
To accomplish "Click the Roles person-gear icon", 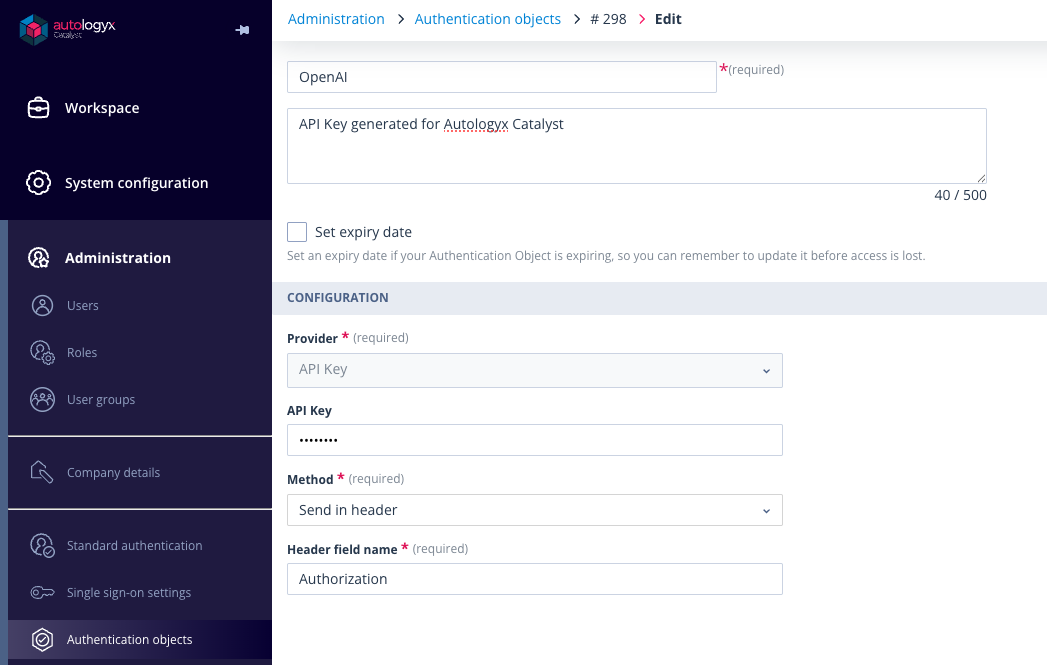I will click(x=42, y=353).
